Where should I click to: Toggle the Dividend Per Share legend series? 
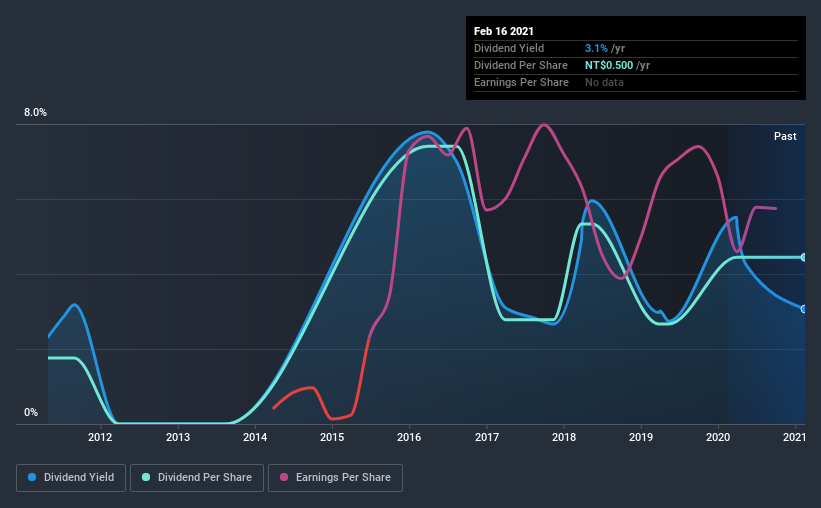197,478
